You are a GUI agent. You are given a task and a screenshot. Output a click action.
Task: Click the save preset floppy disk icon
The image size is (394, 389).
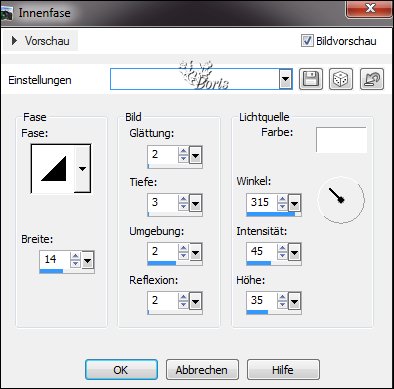pyautogui.click(x=311, y=79)
